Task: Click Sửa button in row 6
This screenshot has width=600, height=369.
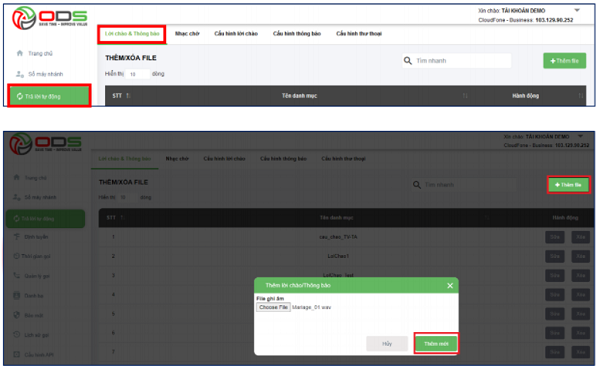Action: click(x=555, y=333)
